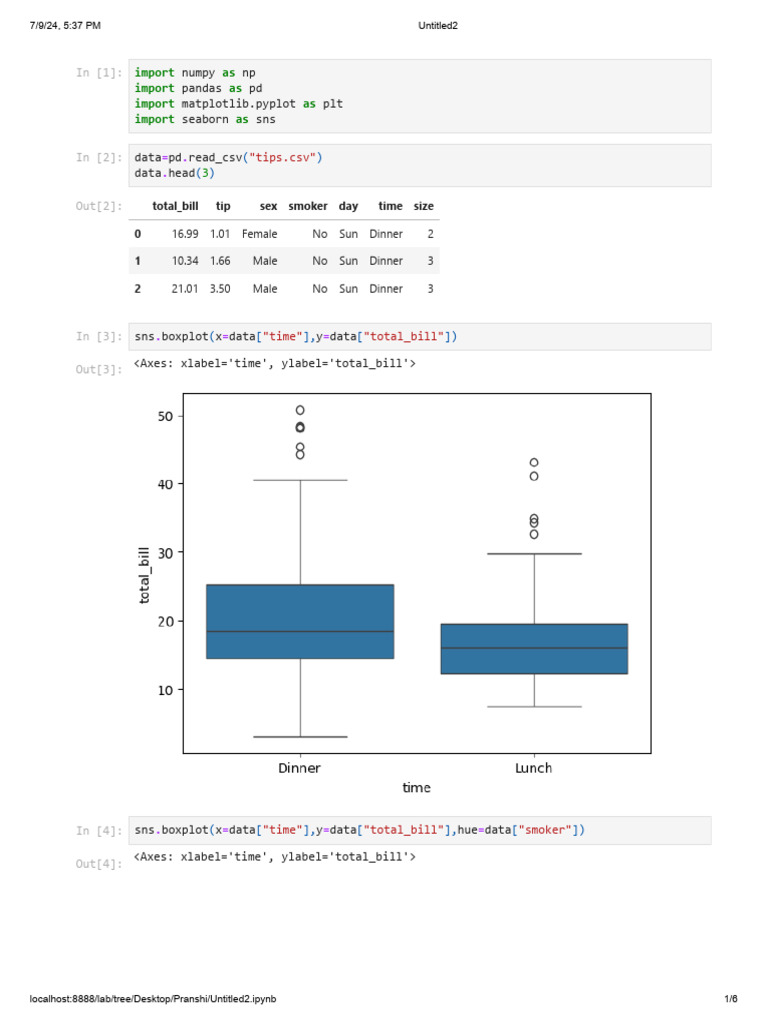This screenshot has width=768, height=1024.
Task: Click the In [1] prompt label
Action: tap(100, 73)
